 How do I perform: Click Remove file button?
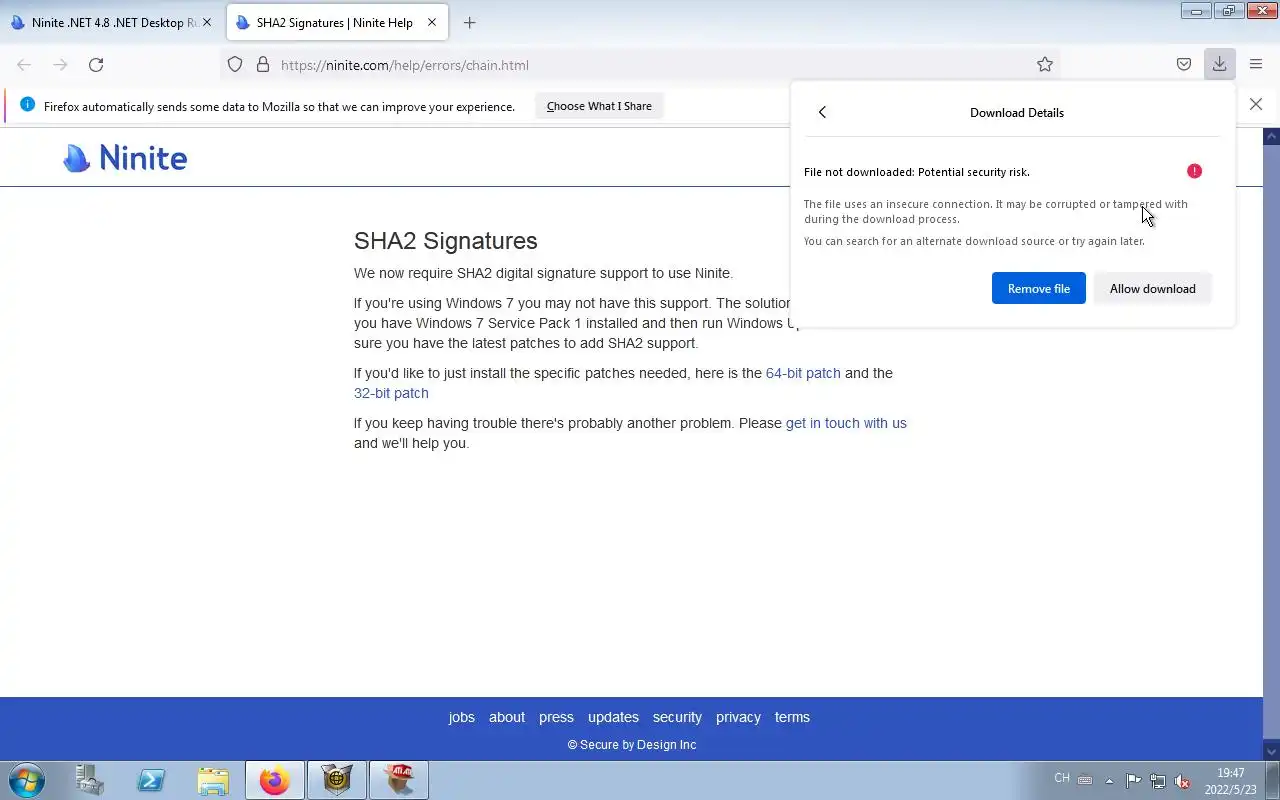click(x=1038, y=288)
